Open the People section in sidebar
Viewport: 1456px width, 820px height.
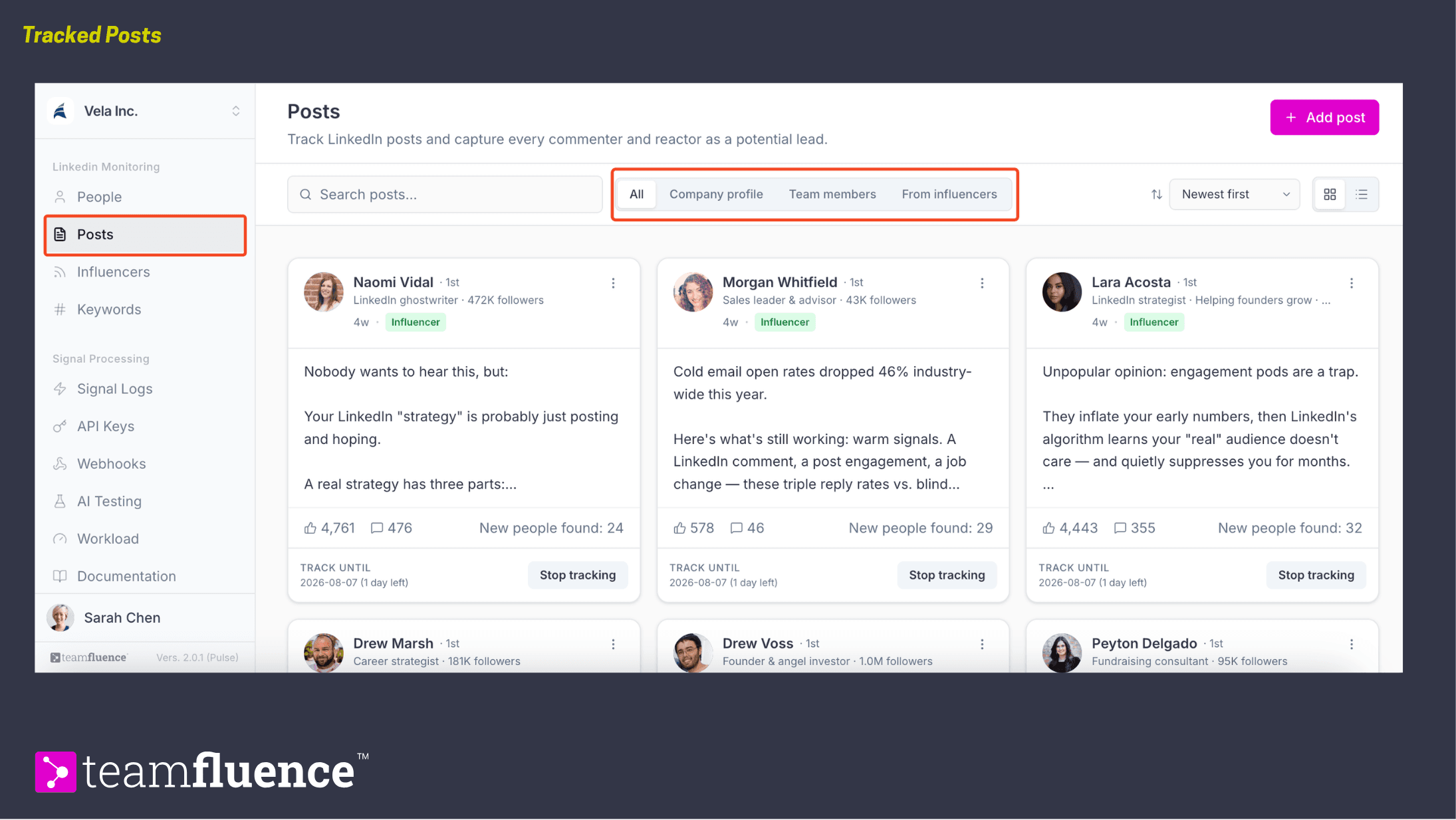click(145, 197)
